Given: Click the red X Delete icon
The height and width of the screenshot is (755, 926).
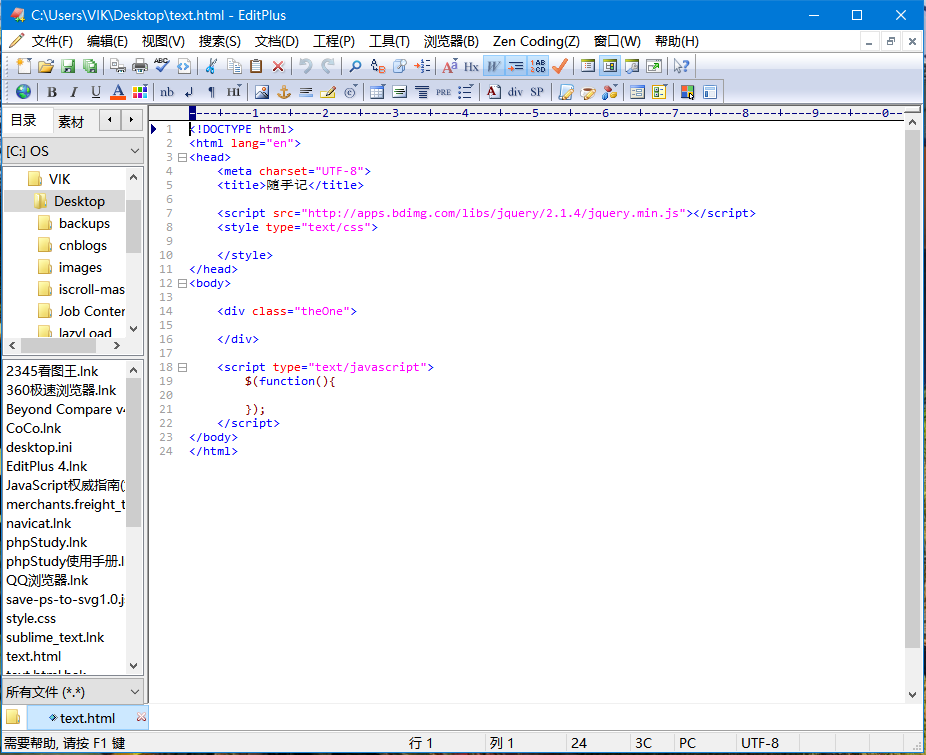Looking at the screenshot, I should [x=278, y=66].
